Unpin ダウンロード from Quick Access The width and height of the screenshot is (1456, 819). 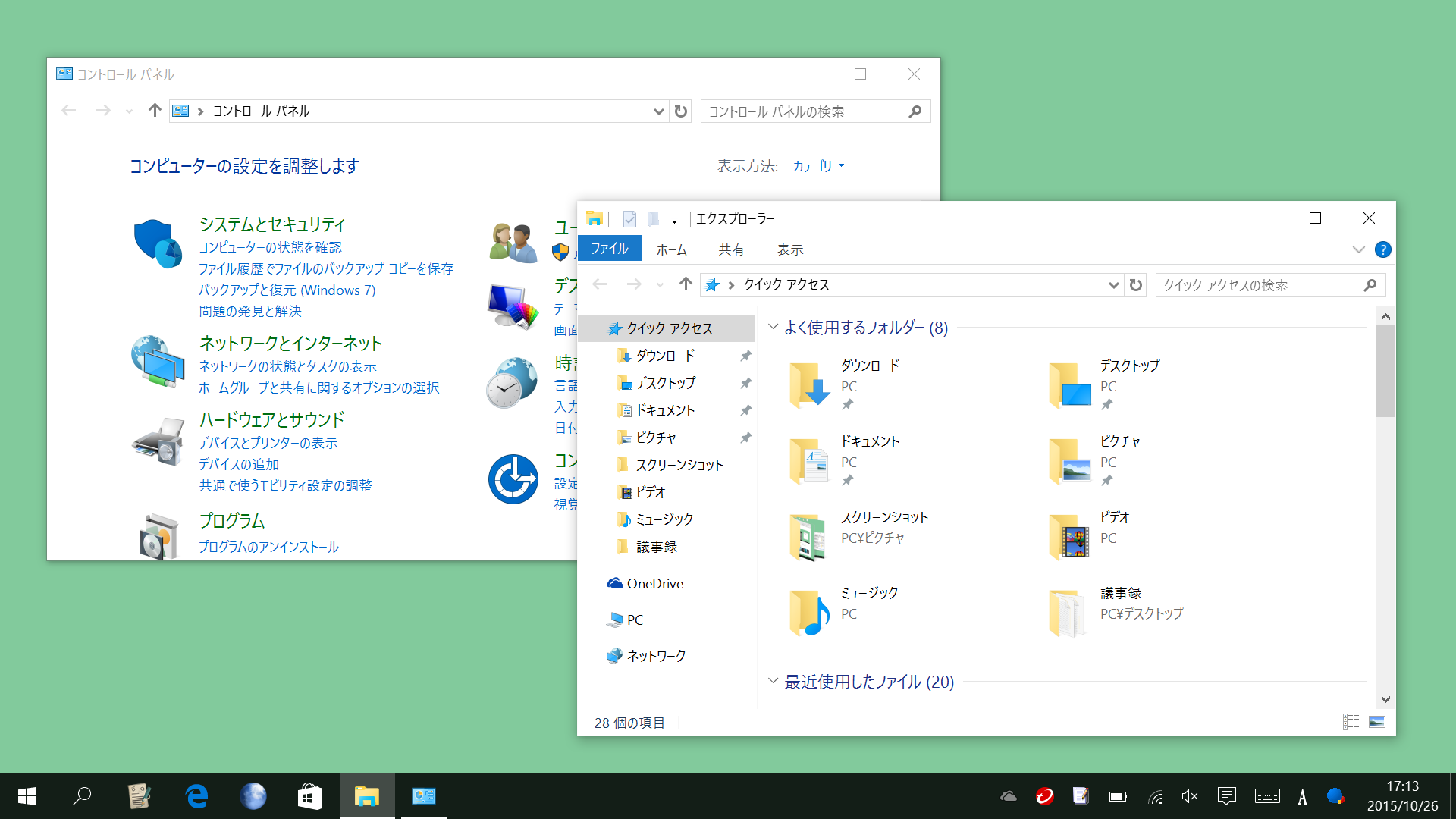tap(745, 356)
